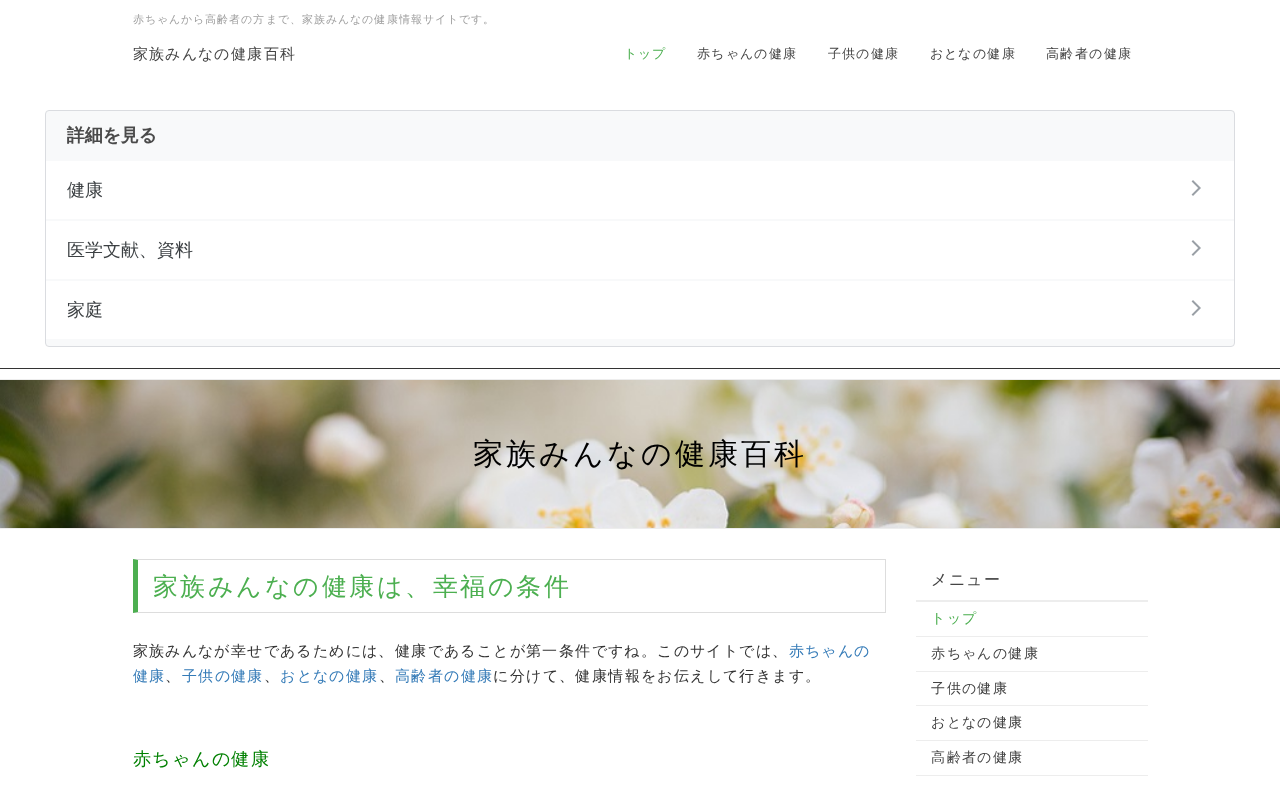
Task: Open 高齢者の健康 in the top navigation
Action: pyautogui.click(x=1089, y=54)
